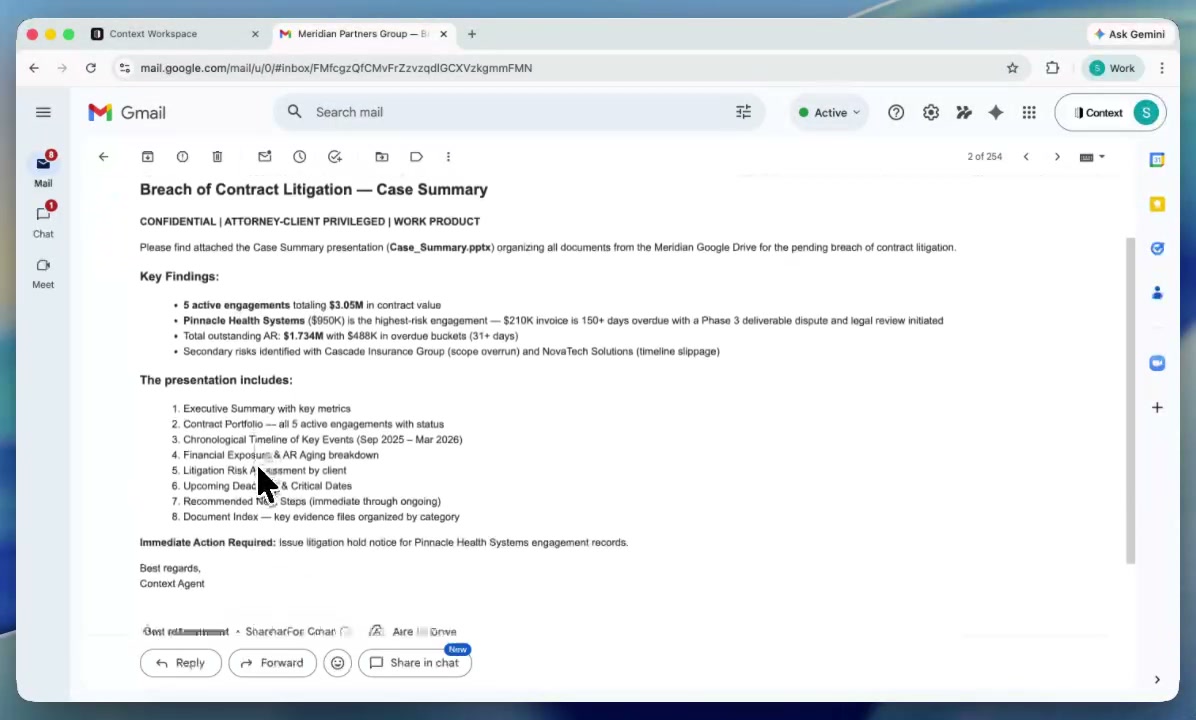
Task: Click the subject 'Breach of Contract Litigation — Case Summary'
Action: (x=313, y=189)
